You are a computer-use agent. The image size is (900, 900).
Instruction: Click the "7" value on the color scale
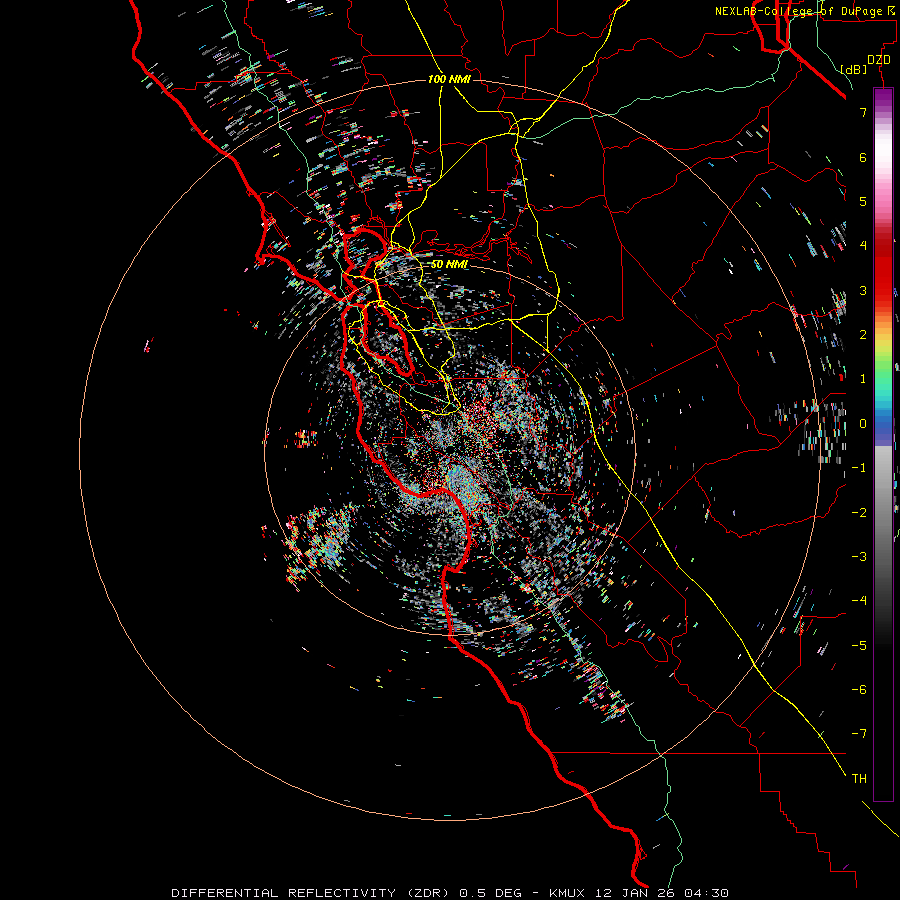click(x=863, y=112)
